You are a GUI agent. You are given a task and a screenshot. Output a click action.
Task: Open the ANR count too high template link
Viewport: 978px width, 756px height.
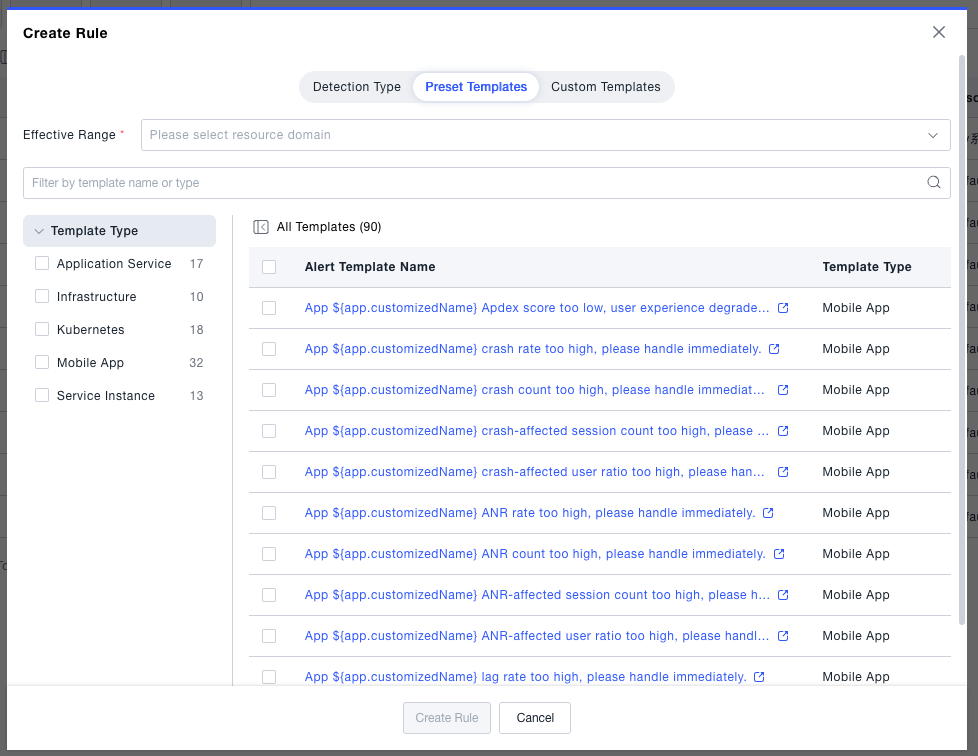[535, 554]
